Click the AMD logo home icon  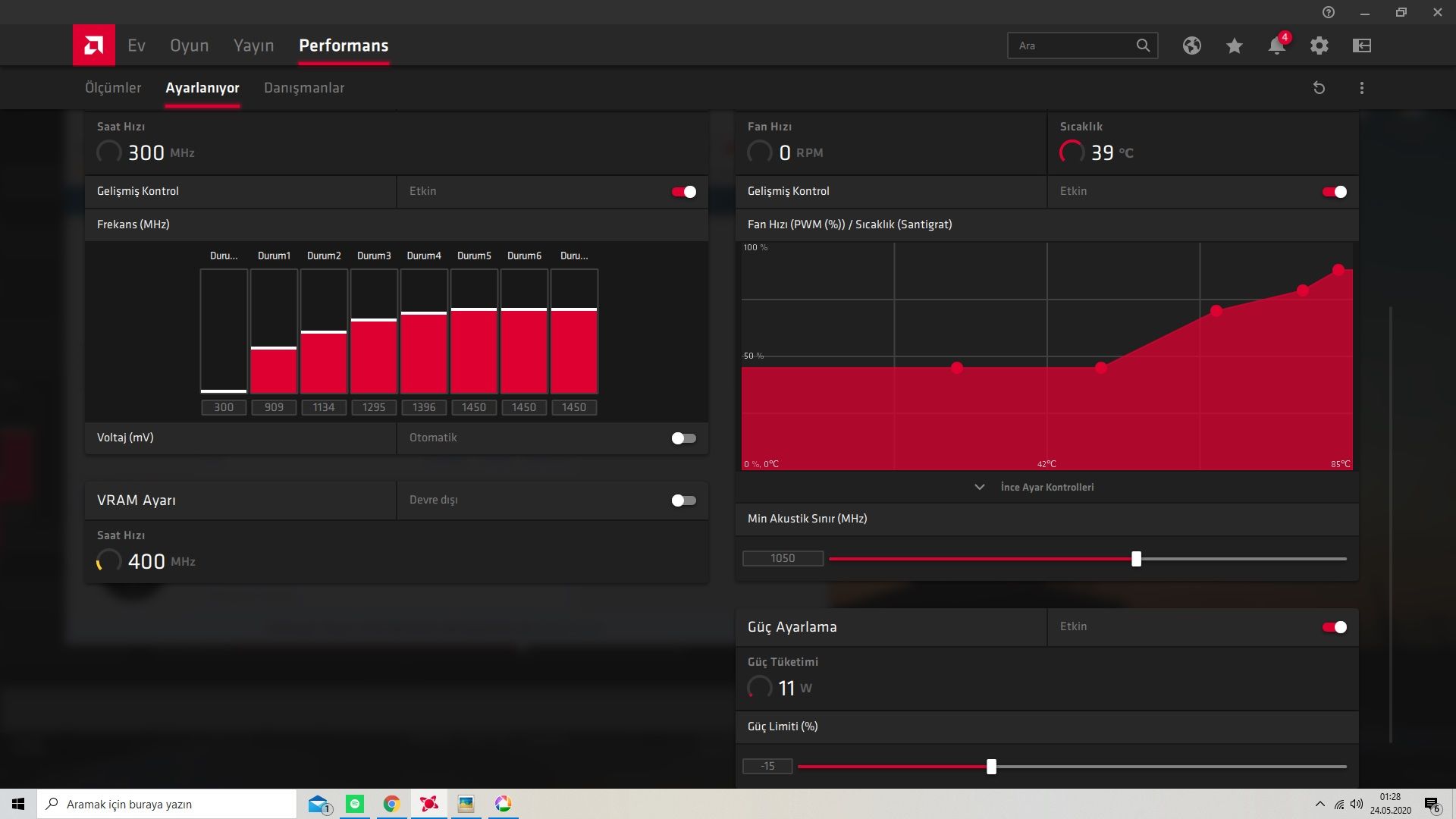pyautogui.click(x=94, y=45)
